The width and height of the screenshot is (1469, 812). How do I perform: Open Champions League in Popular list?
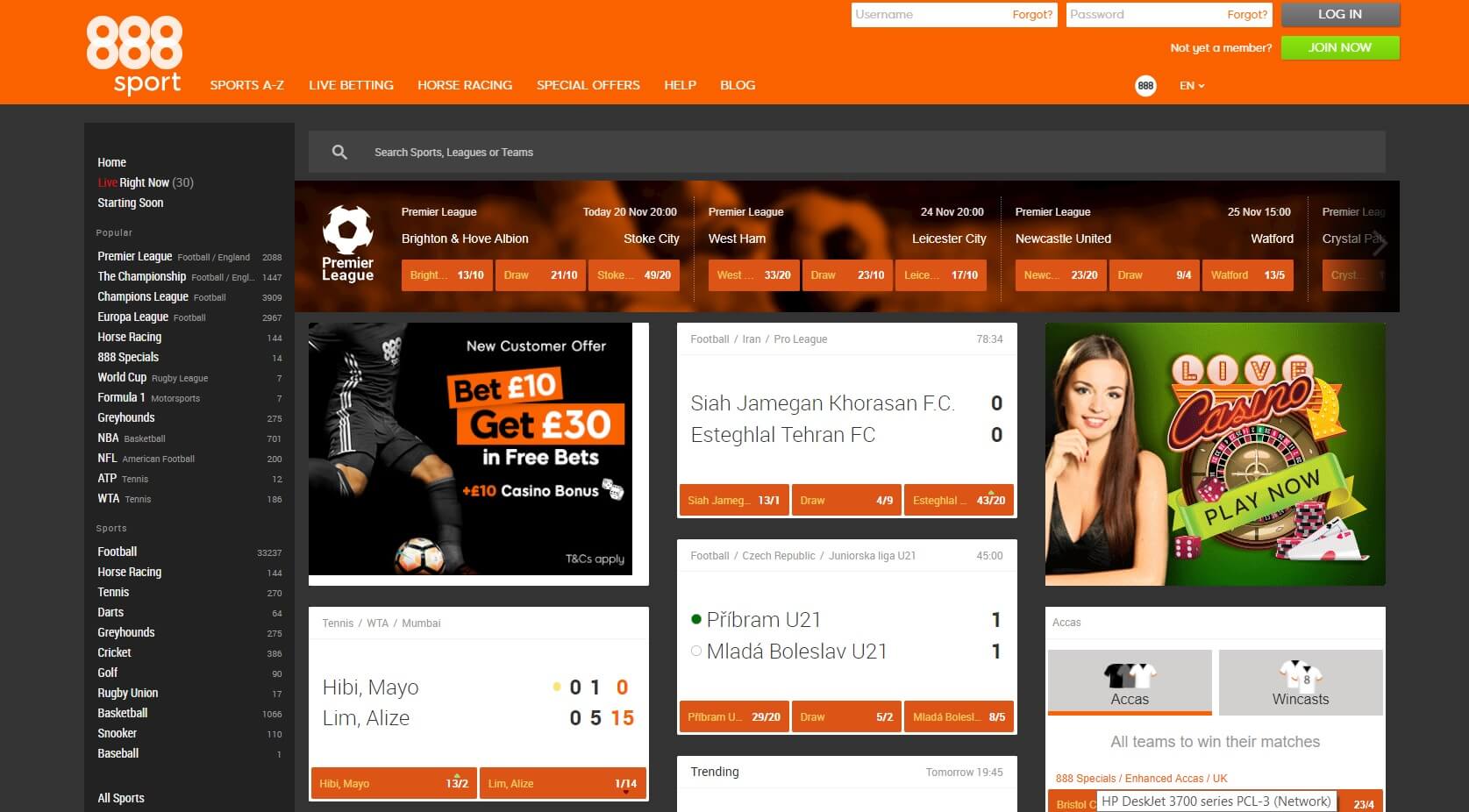click(x=189, y=297)
